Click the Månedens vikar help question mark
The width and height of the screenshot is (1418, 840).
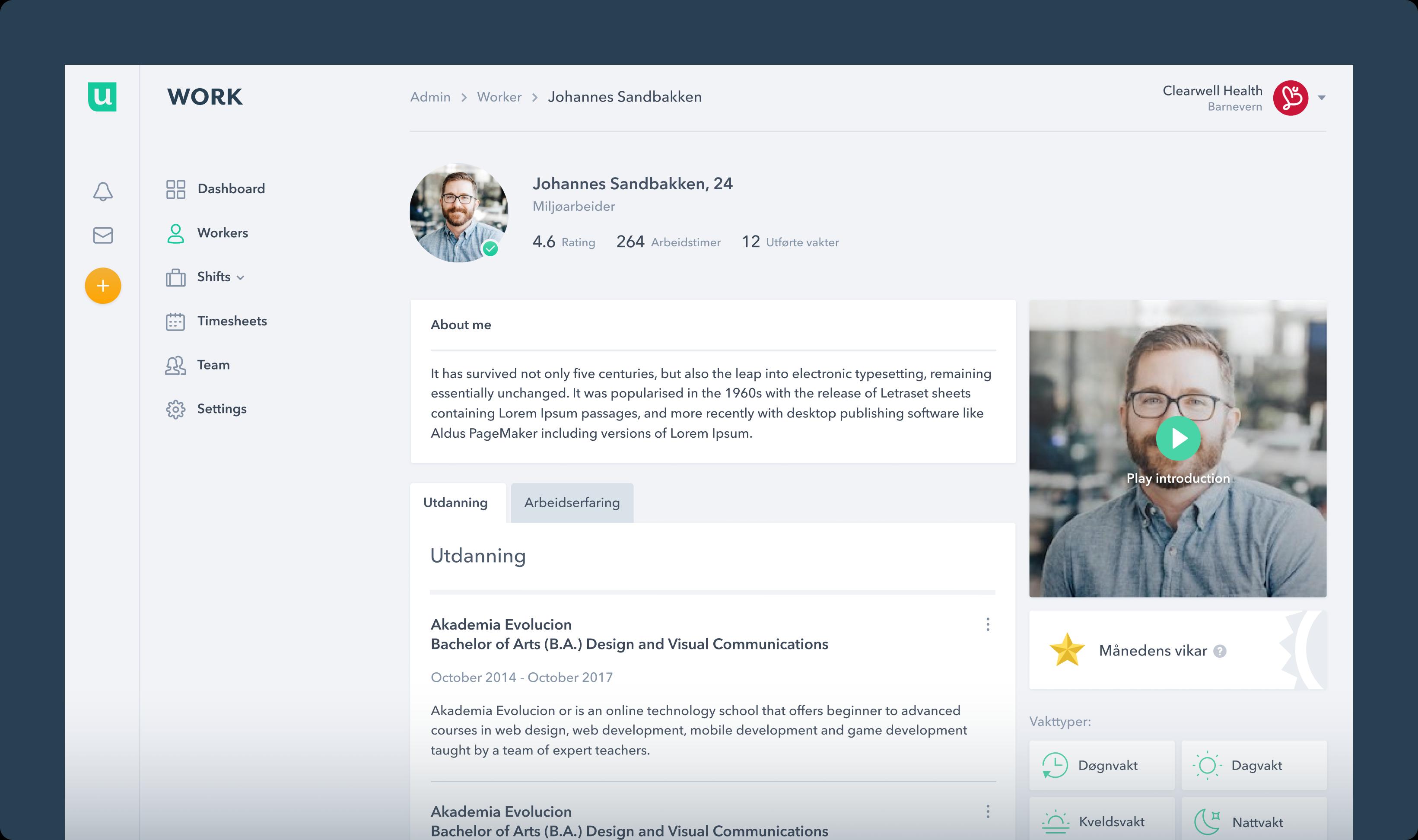(x=1221, y=651)
